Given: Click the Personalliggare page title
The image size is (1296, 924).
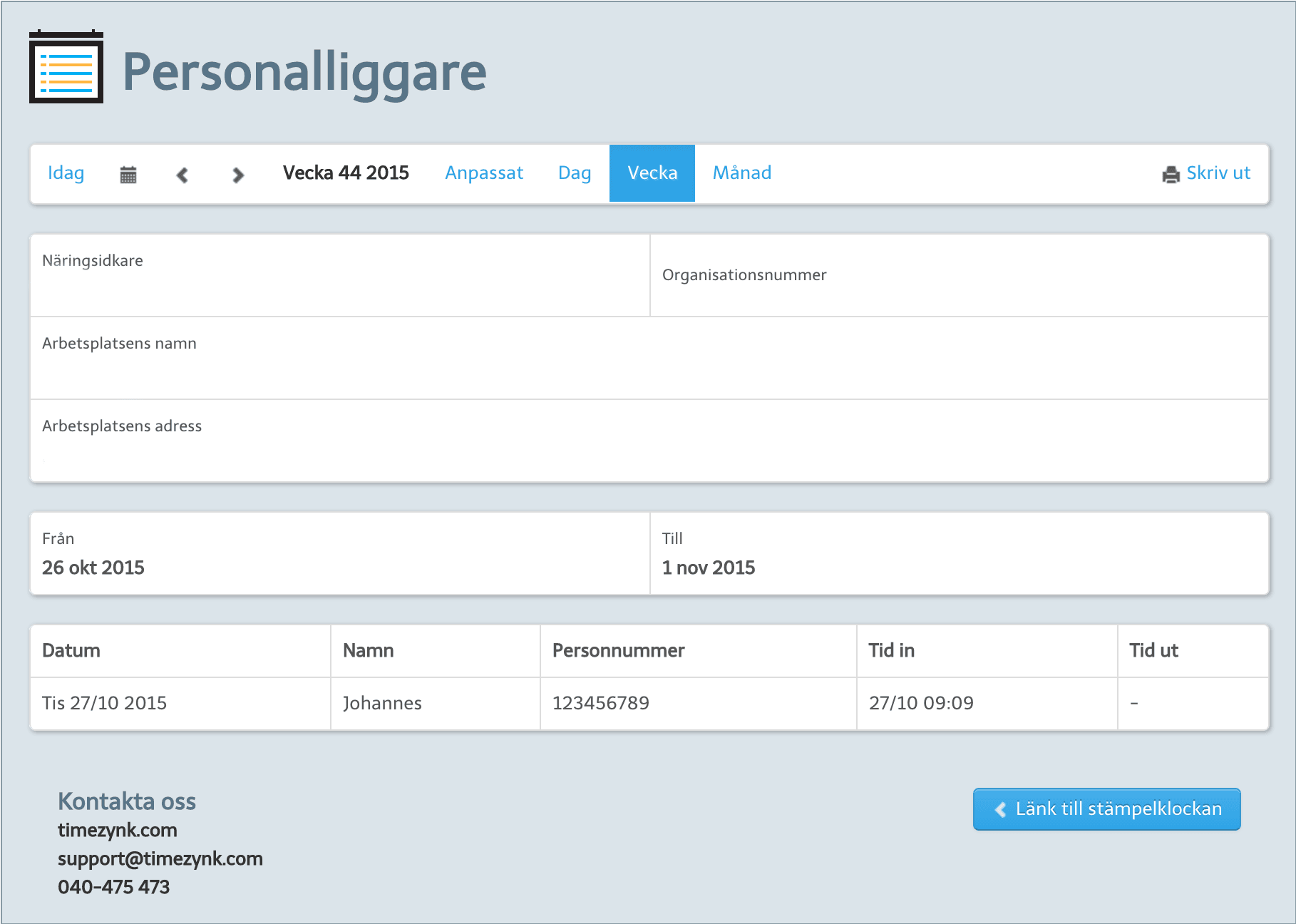Looking at the screenshot, I should tap(305, 73).
